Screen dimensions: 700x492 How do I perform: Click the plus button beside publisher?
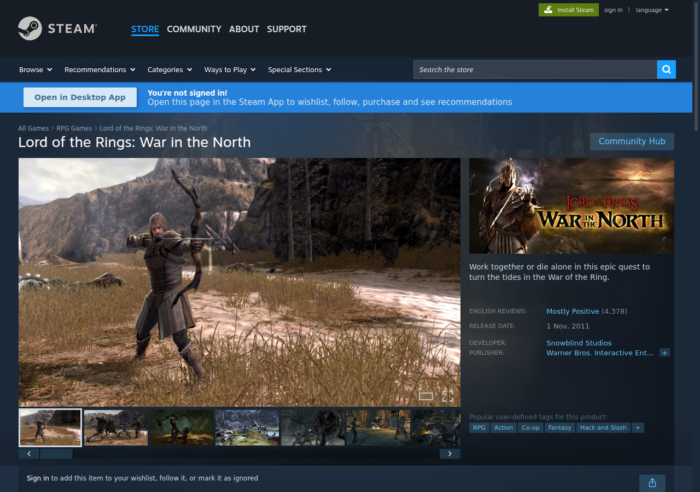pyautogui.click(x=664, y=353)
